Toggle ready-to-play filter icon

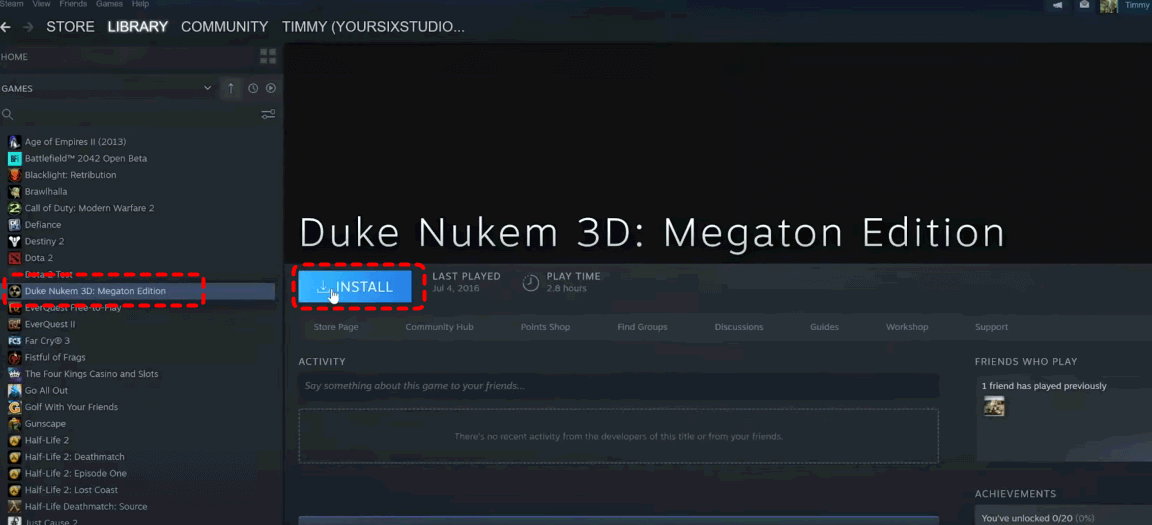click(271, 88)
